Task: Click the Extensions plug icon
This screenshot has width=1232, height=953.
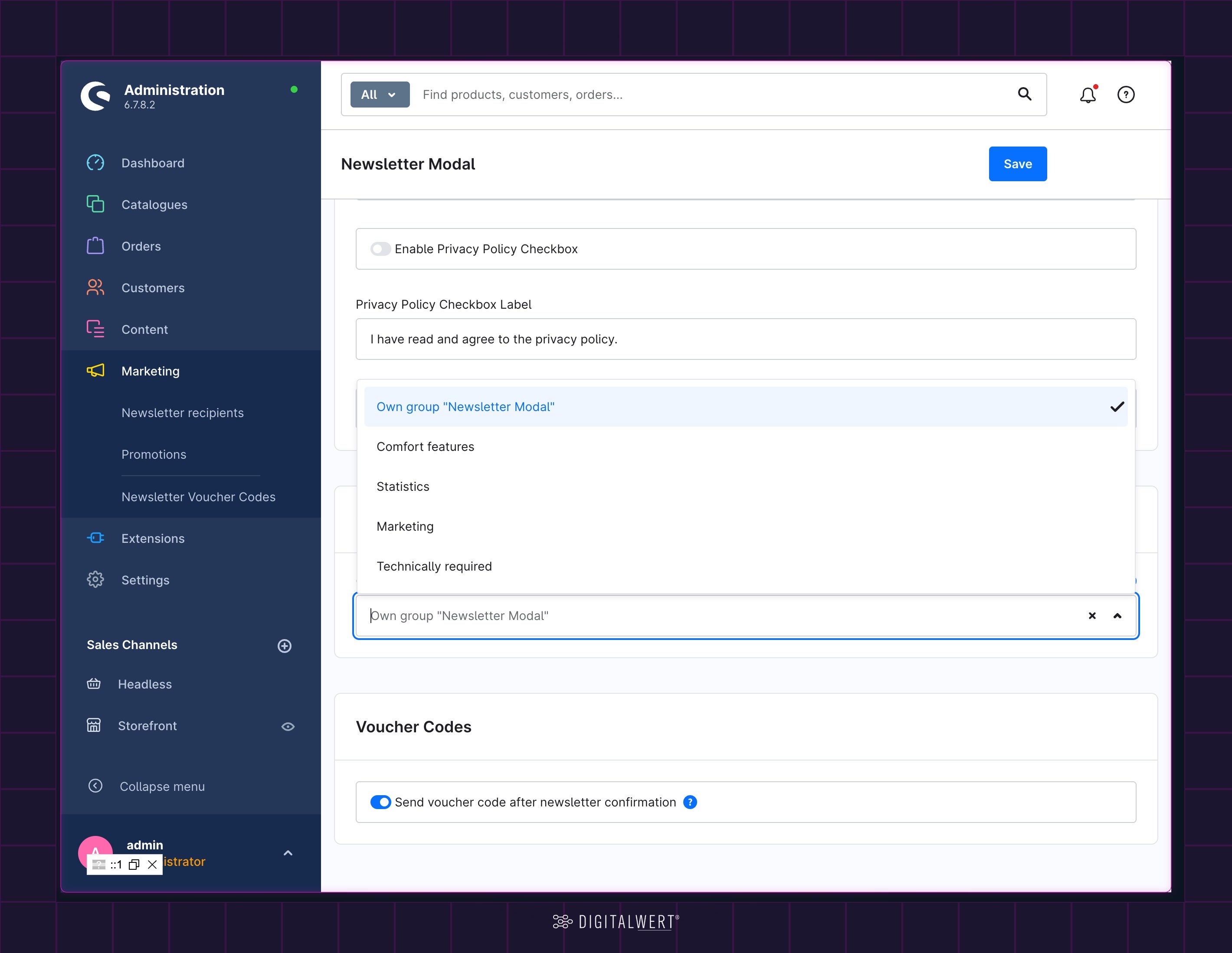Action: pyautogui.click(x=95, y=538)
